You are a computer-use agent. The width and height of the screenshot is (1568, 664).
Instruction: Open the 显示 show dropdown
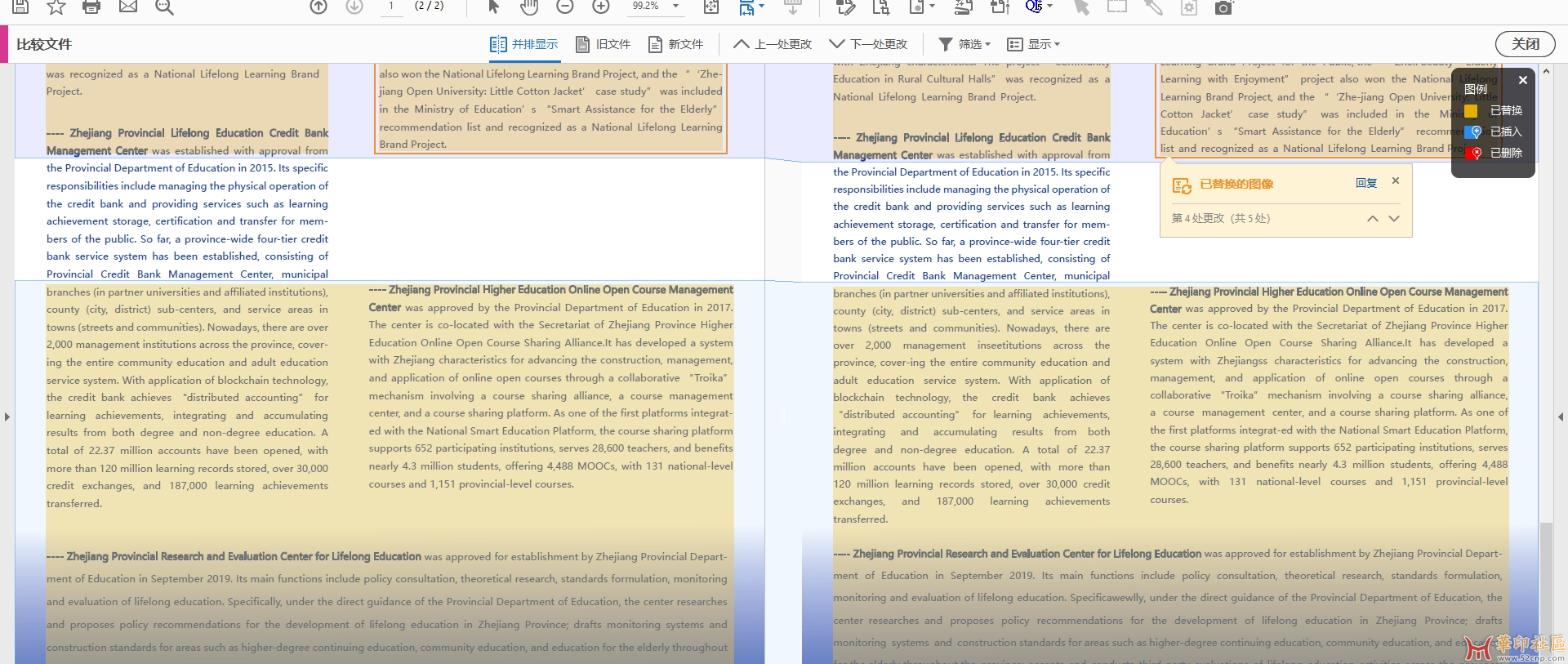tap(1034, 44)
